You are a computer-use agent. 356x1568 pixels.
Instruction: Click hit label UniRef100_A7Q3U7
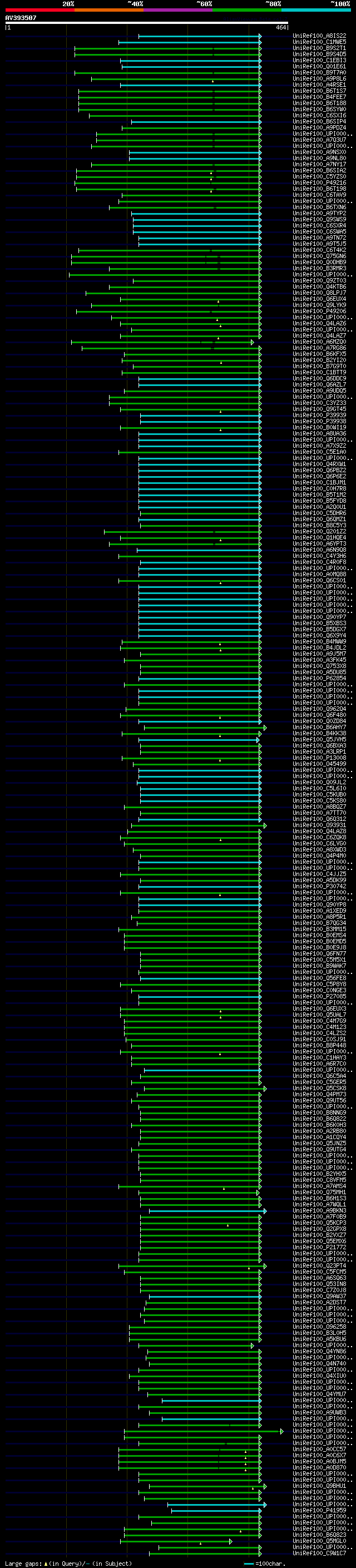tap(319, 140)
